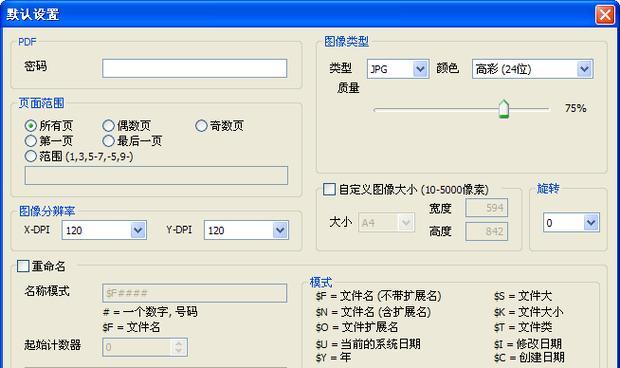This screenshot has width=620, height=368.
Task: Expand the 类型 JPG dropdown
Action: (x=420, y=69)
